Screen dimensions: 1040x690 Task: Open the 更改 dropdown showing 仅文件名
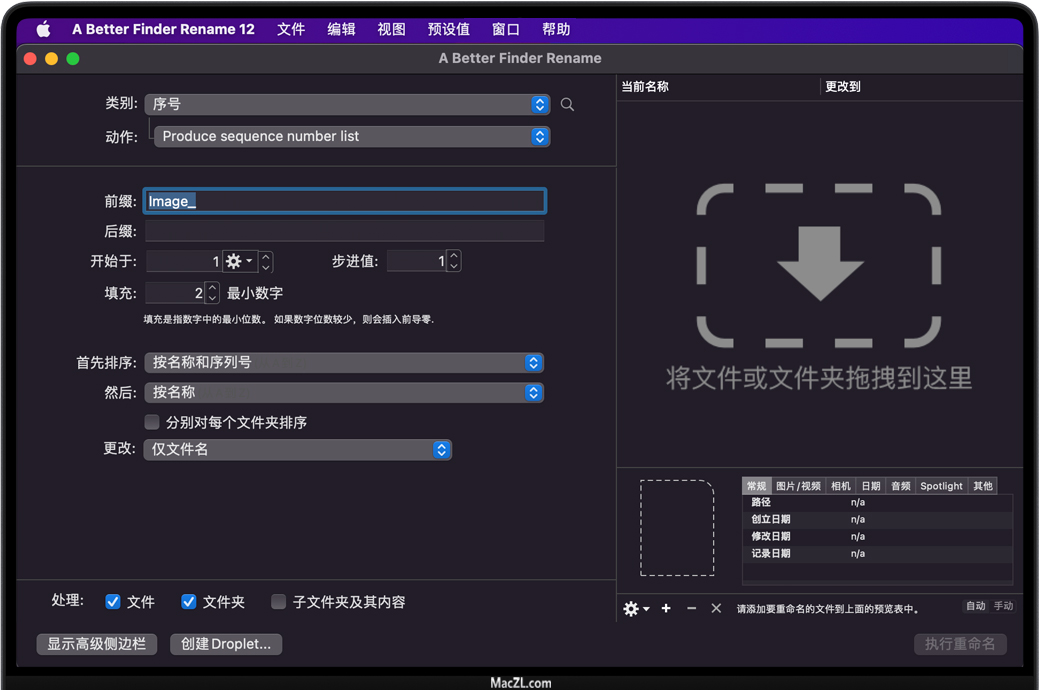pos(298,450)
